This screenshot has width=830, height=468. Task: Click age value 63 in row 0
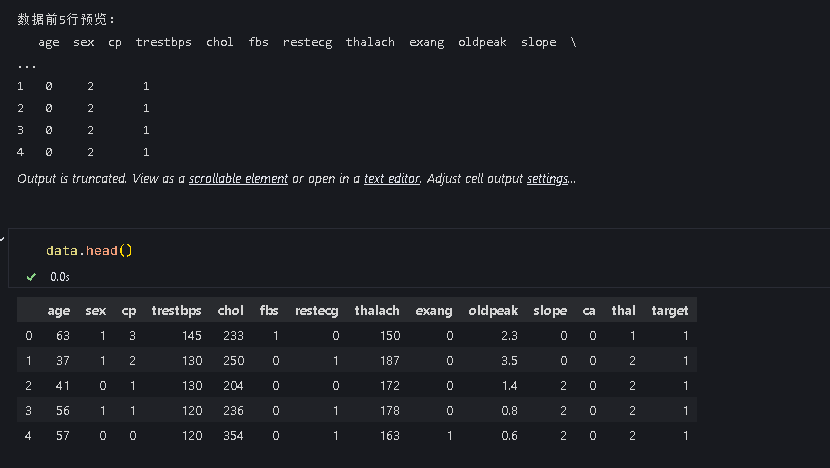63,336
